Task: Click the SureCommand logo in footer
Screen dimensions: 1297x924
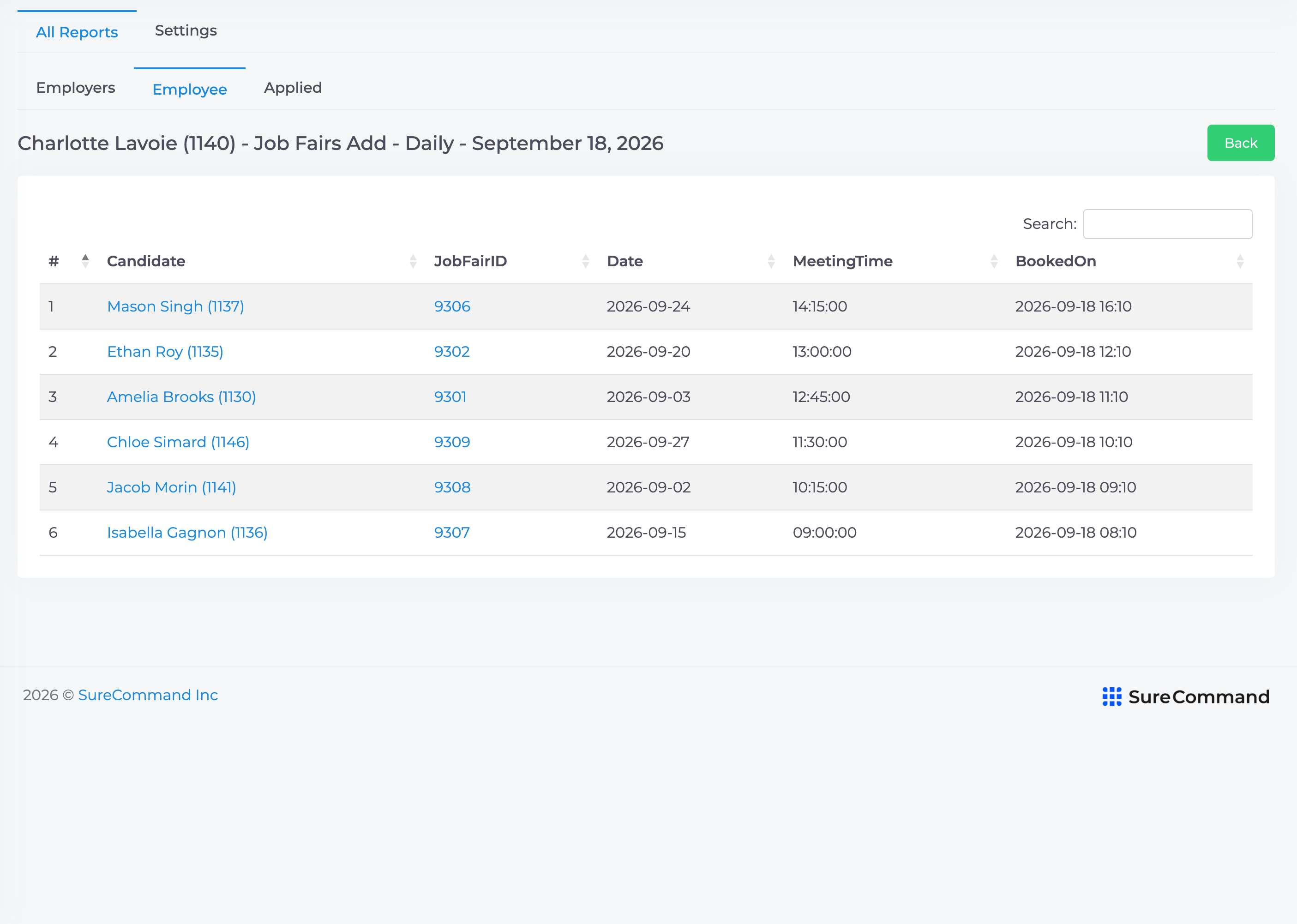Action: (1185, 696)
